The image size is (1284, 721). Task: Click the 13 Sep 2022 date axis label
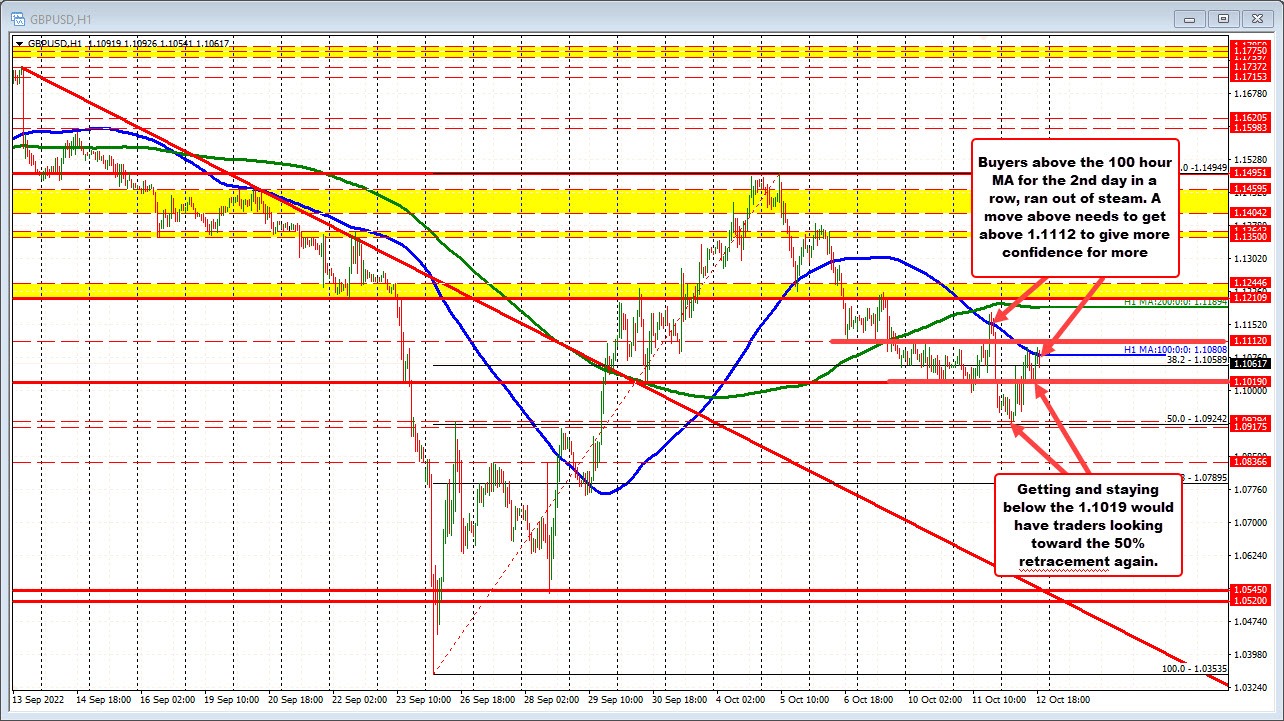click(37, 700)
